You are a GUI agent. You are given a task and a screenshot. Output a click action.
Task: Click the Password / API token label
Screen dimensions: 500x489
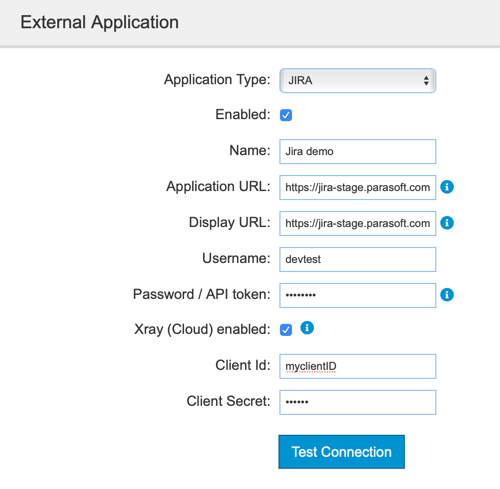pos(202,294)
